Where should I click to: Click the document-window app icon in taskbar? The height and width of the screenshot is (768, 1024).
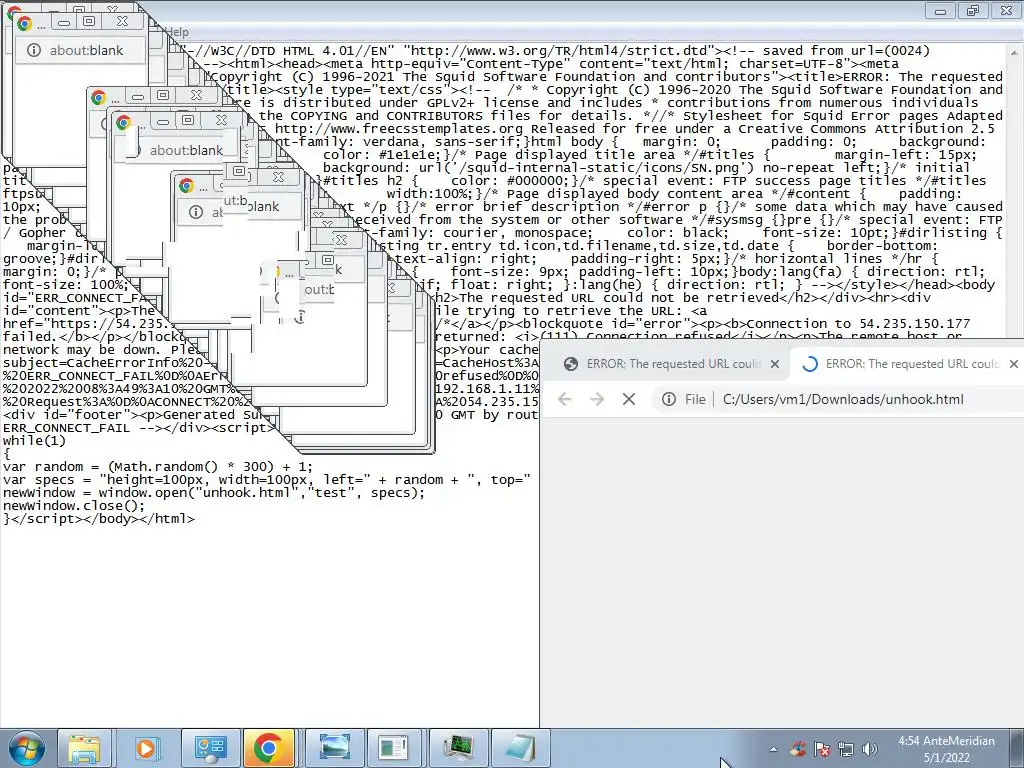click(394, 748)
